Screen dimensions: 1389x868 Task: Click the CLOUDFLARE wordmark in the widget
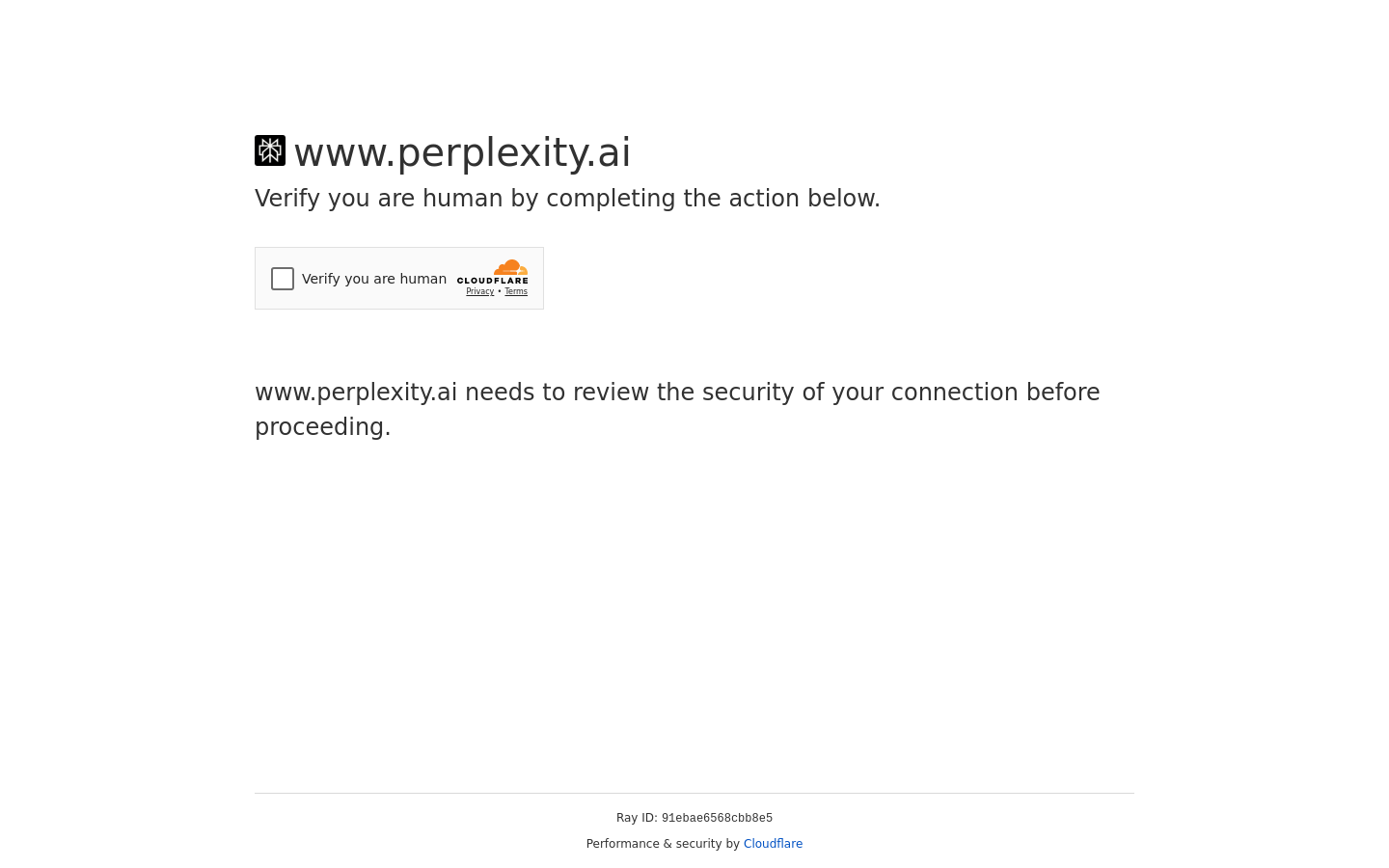point(492,281)
